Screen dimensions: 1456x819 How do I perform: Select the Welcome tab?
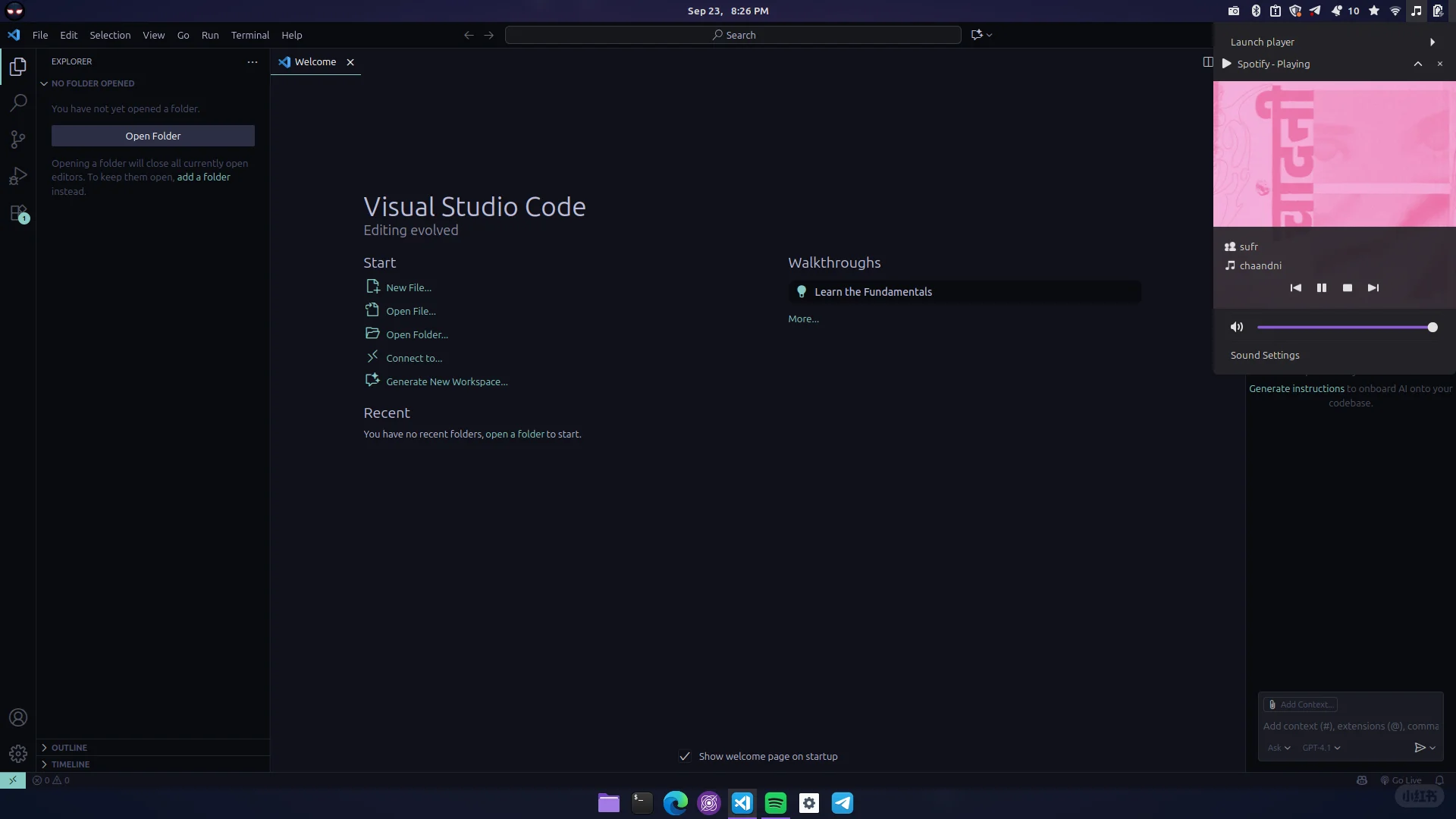coord(315,62)
